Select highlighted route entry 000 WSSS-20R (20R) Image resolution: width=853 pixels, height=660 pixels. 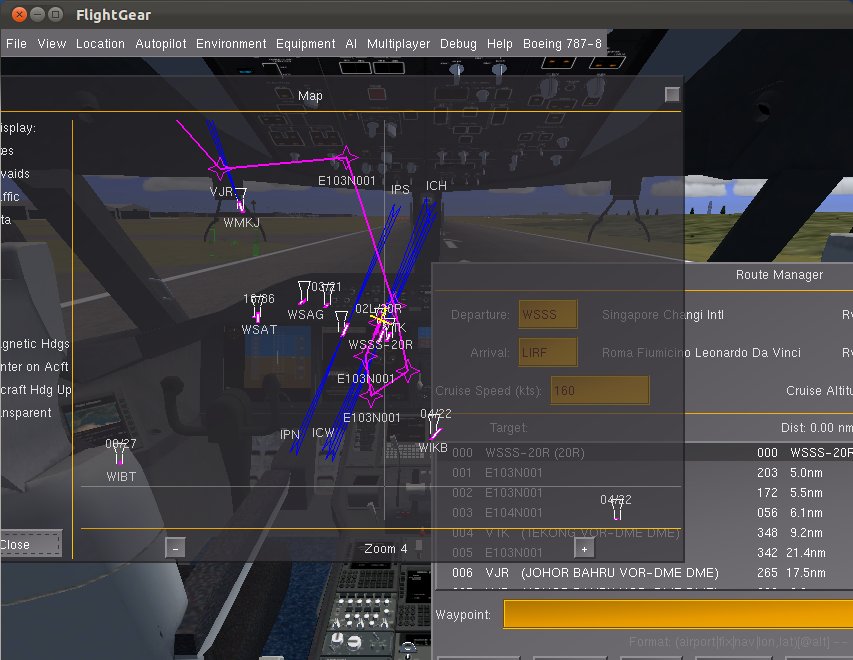pos(646,452)
